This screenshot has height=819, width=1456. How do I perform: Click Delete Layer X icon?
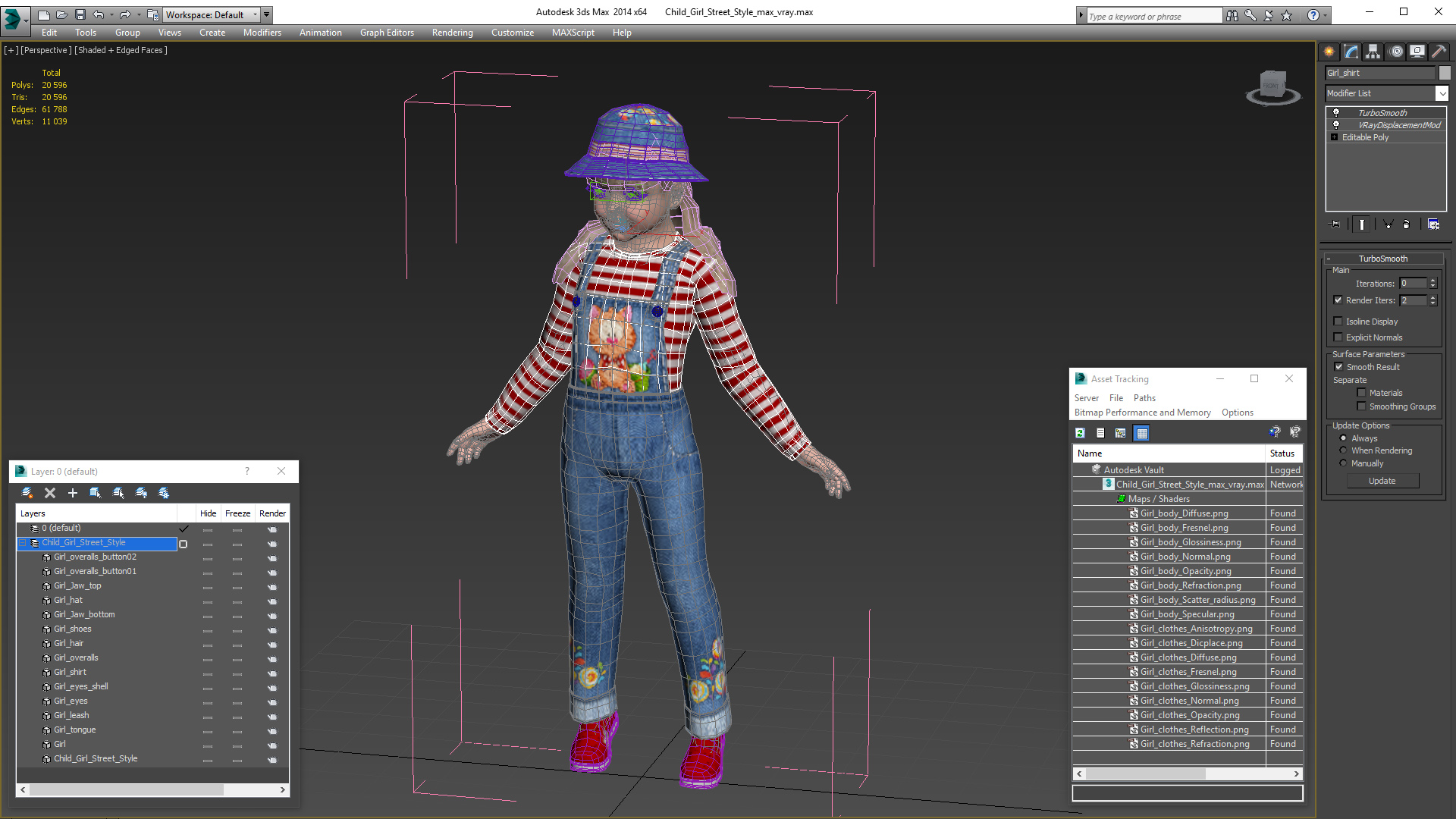click(50, 493)
